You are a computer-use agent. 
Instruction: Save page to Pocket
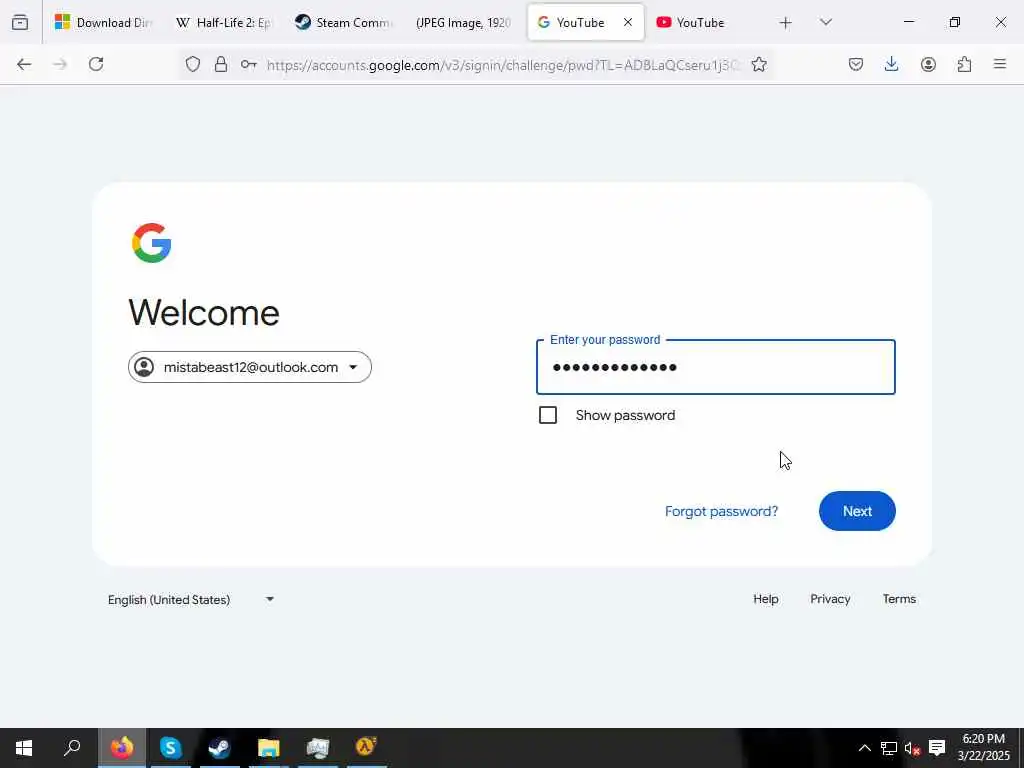pos(856,64)
